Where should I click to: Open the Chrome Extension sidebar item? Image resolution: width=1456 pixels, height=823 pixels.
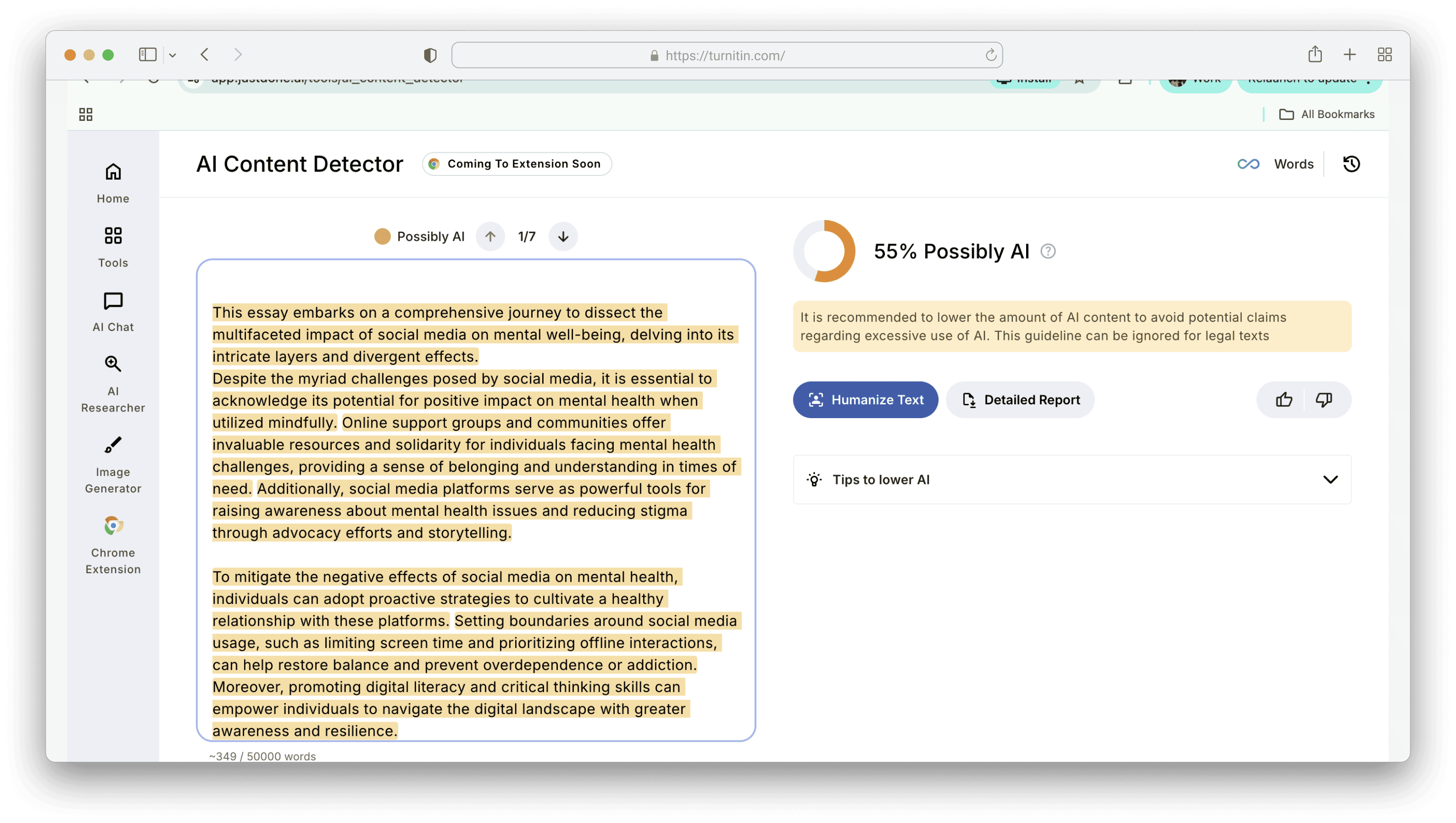tap(113, 545)
